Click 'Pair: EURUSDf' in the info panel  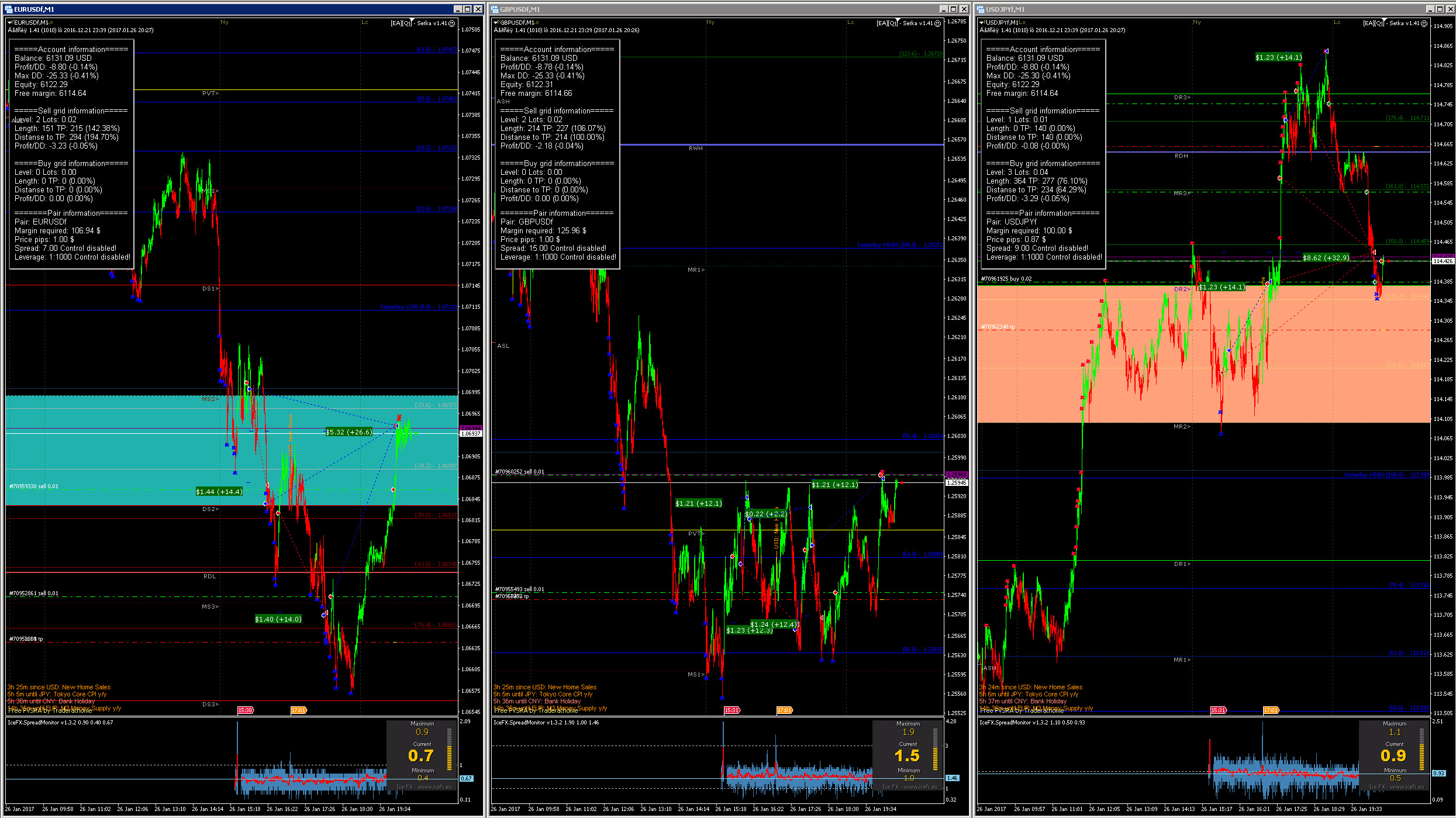(x=40, y=222)
